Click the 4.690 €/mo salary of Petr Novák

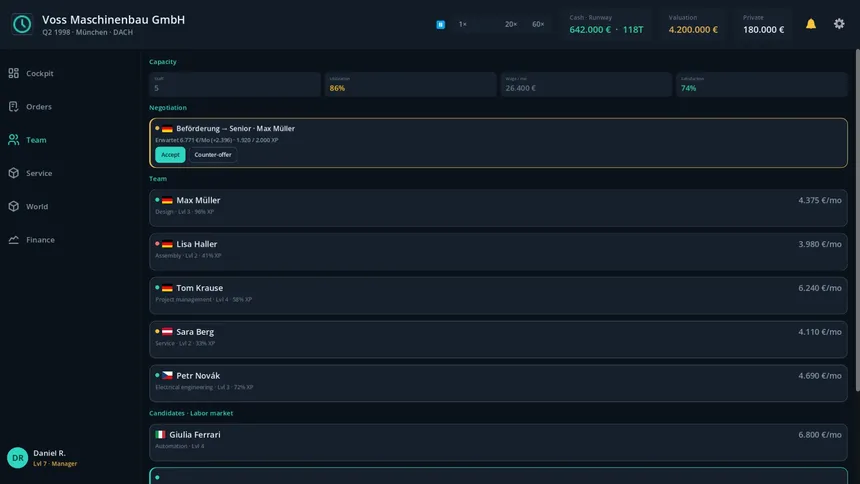point(819,376)
